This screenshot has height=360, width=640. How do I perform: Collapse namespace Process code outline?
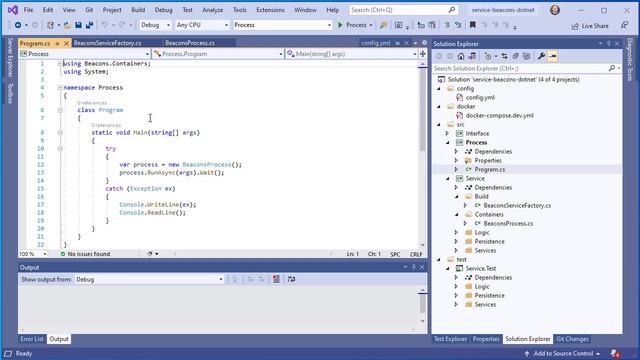pos(60,87)
